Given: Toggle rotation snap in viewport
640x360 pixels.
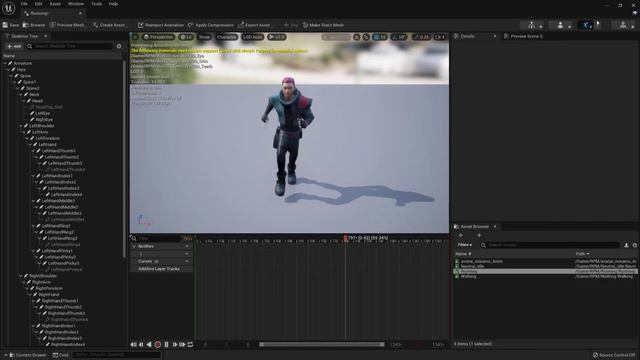Looking at the screenshot, I should click(399, 37).
